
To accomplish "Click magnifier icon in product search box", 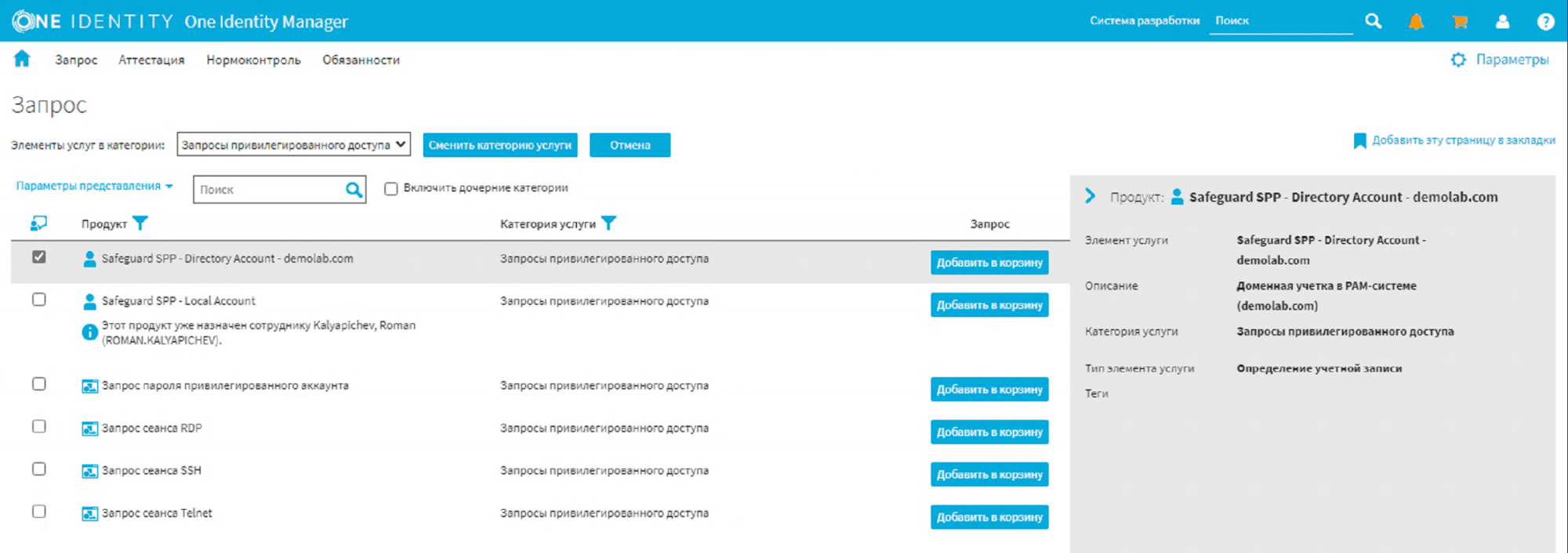I will point(354,189).
